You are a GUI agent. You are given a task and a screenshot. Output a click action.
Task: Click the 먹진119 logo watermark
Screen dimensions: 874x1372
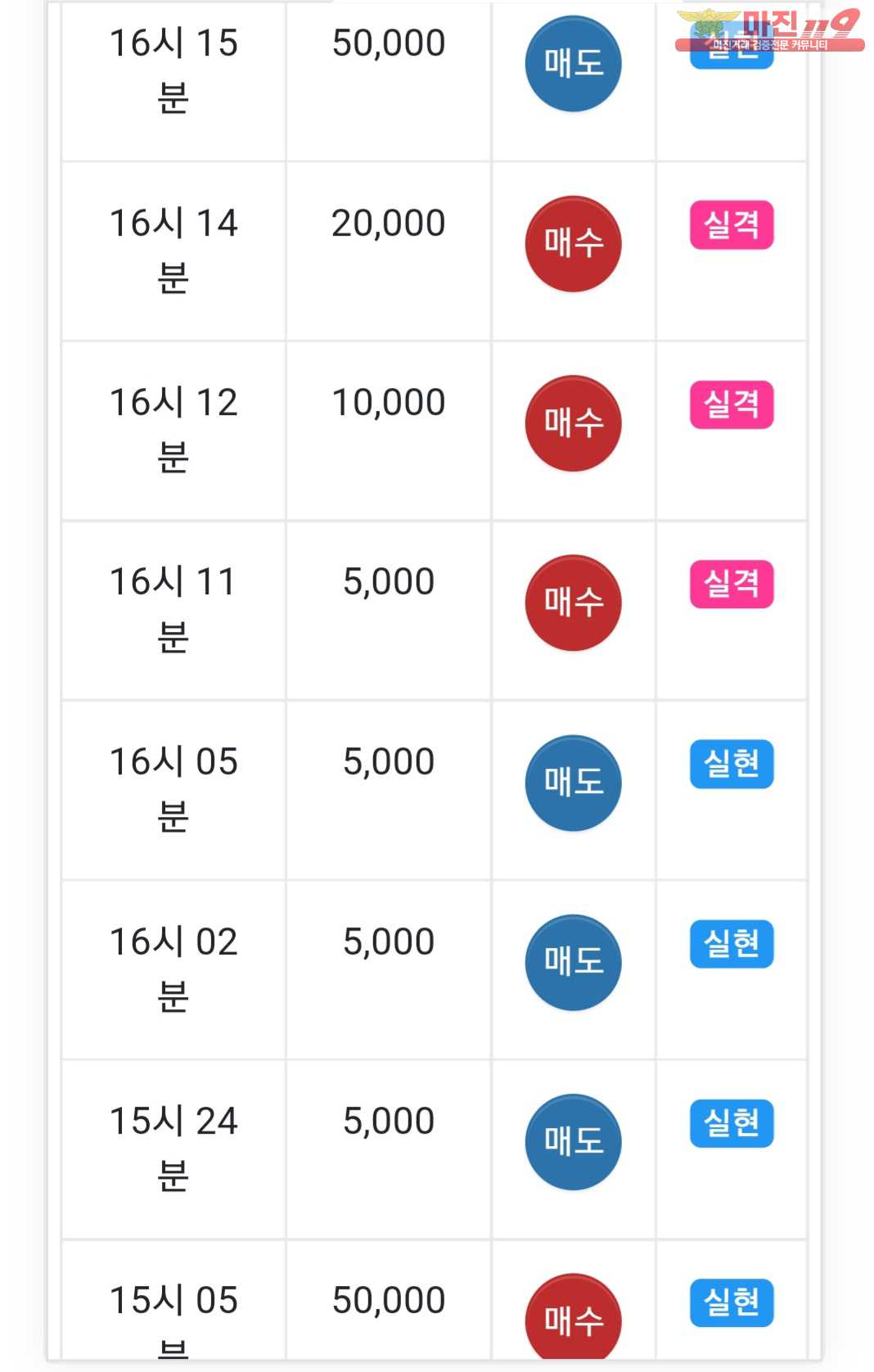click(x=769, y=29)
